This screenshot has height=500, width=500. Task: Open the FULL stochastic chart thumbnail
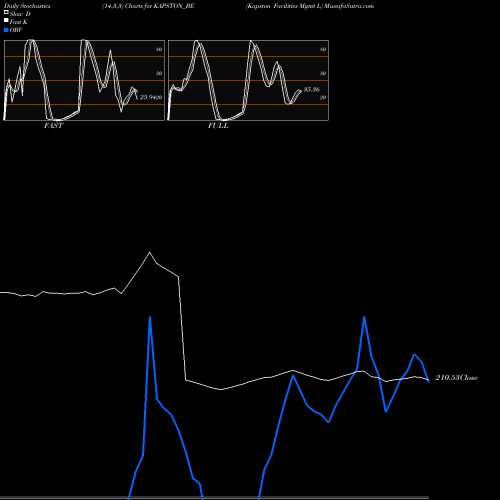[x=248, y=80]
